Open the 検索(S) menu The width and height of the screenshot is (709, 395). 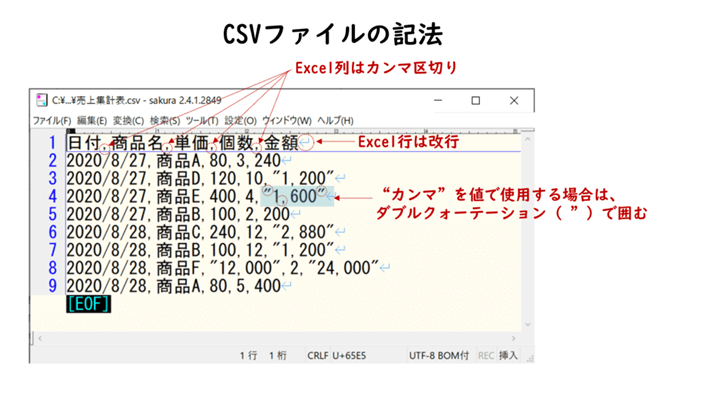165,121
